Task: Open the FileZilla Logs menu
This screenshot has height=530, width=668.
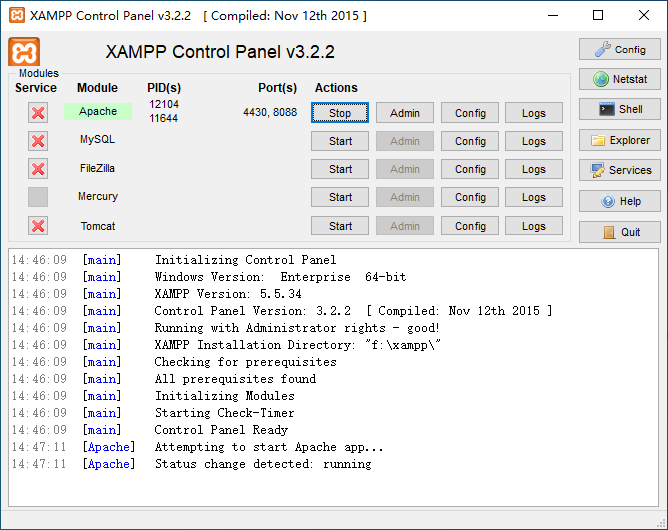Action: [534, 169]
